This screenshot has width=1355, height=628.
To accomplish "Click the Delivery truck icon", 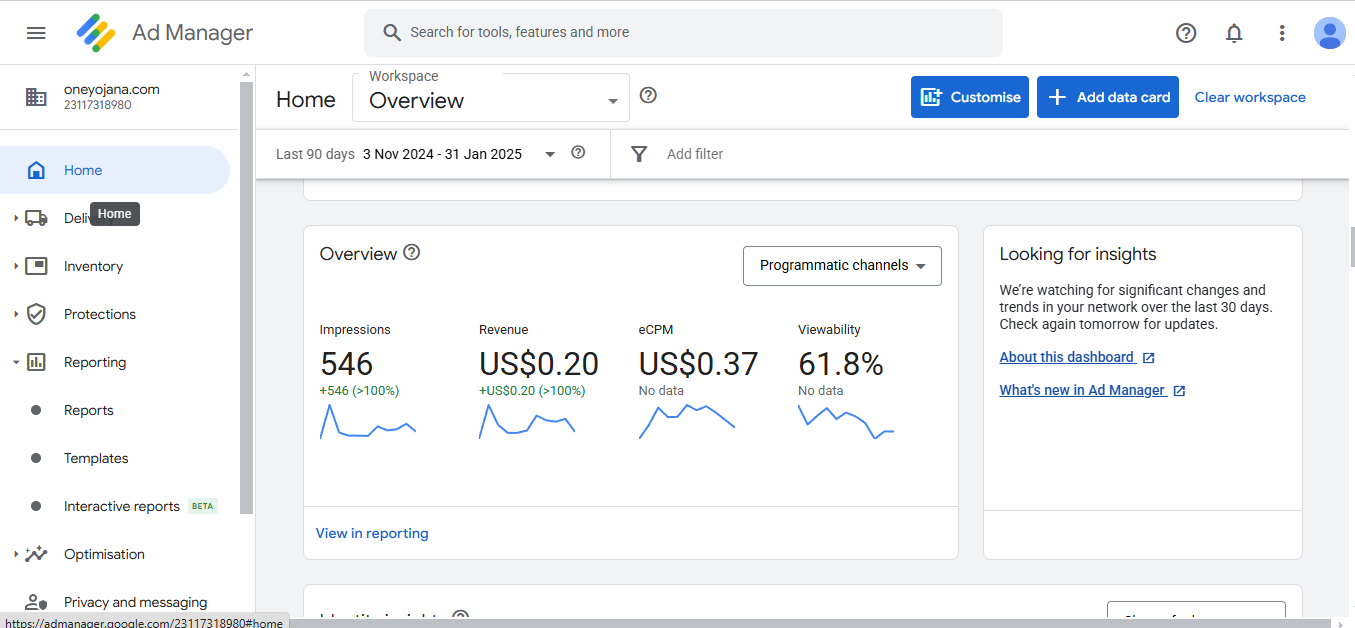I will (x=36, y=218).
